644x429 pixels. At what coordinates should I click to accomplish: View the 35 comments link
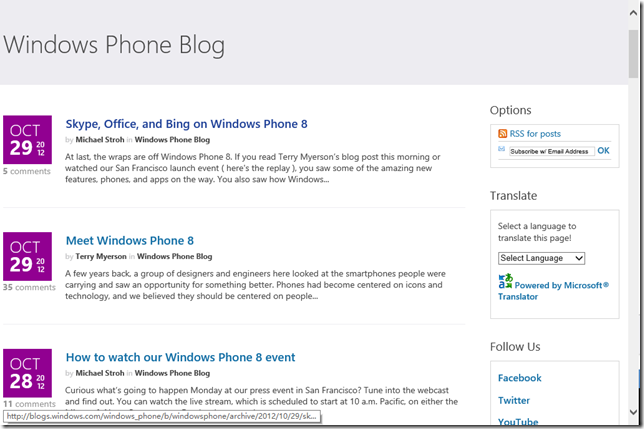28,288
